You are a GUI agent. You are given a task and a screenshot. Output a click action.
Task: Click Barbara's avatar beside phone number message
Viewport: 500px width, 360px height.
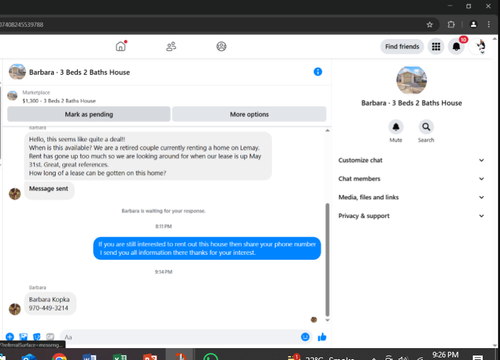pyautogui.click(x=15, y=309)
